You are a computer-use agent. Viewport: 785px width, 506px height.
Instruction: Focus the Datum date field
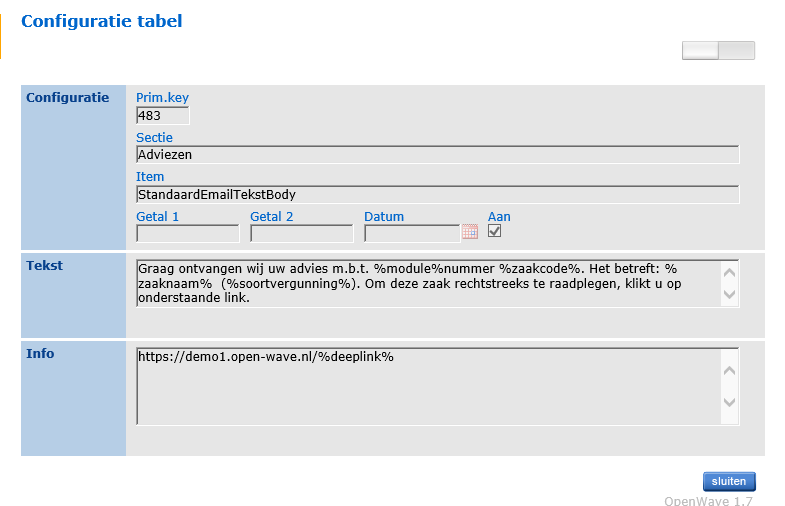412,234
